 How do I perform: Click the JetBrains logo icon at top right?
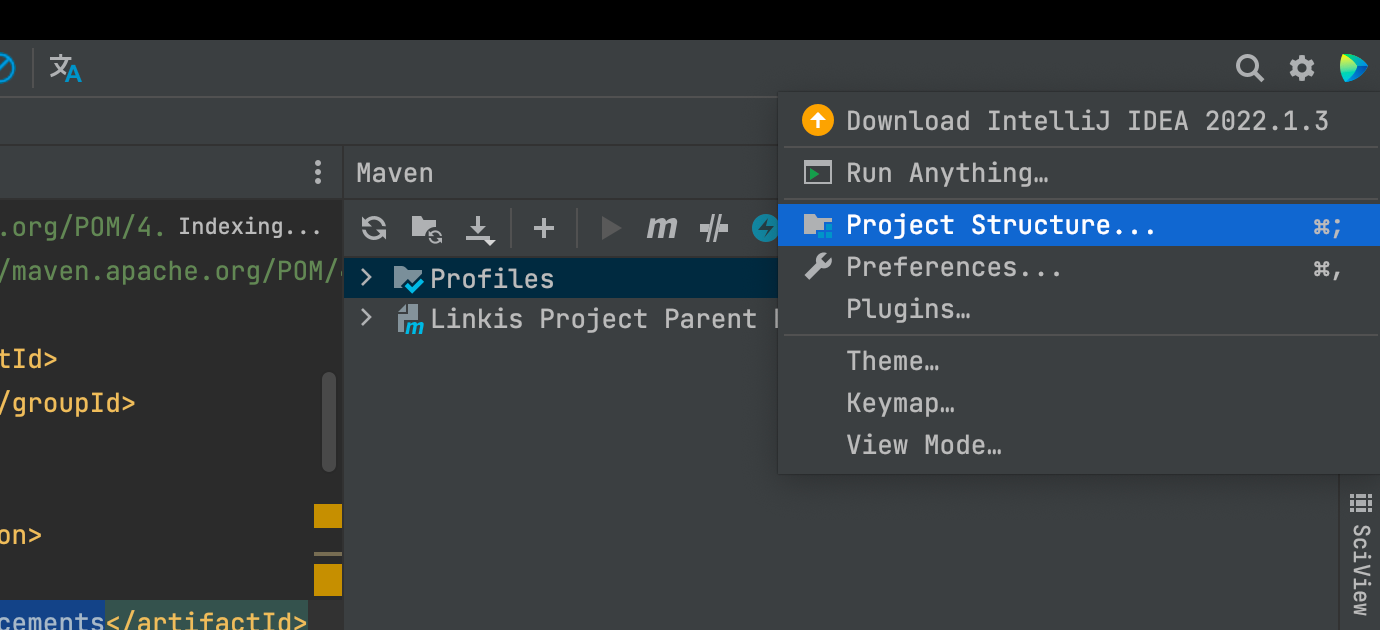(1353, 68)
